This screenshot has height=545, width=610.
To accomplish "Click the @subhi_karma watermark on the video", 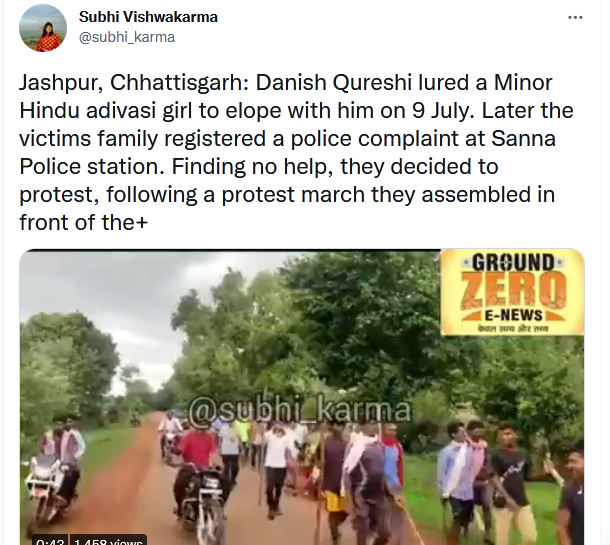I will 300,410.
